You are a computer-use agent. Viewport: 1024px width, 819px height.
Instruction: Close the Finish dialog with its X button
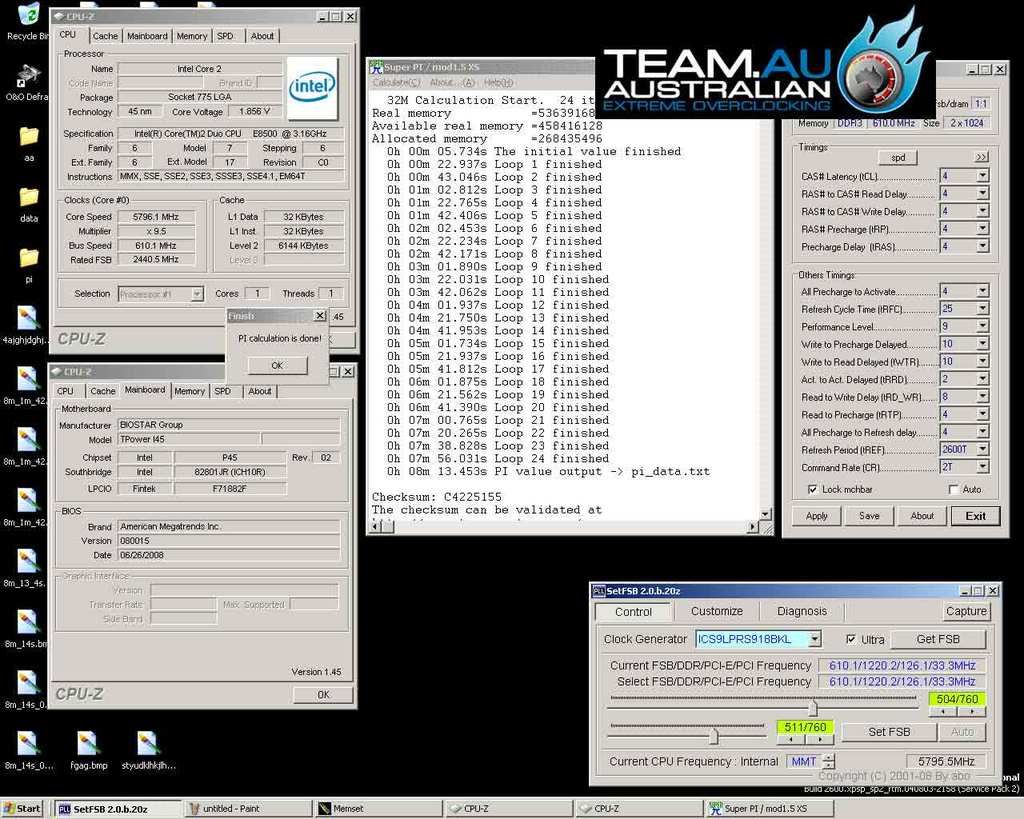[x=320, y=315]
